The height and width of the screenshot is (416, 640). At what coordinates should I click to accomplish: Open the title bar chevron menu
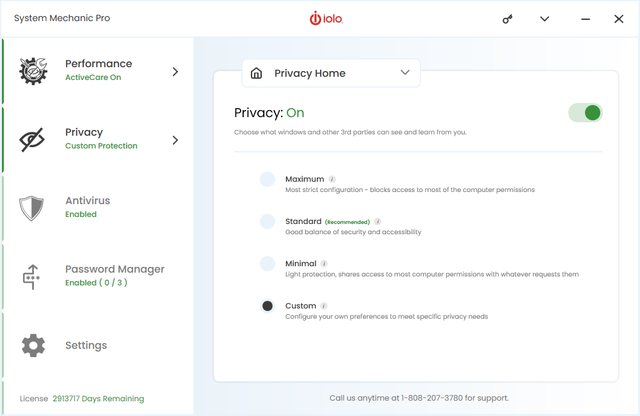click(x=544, y=19)
